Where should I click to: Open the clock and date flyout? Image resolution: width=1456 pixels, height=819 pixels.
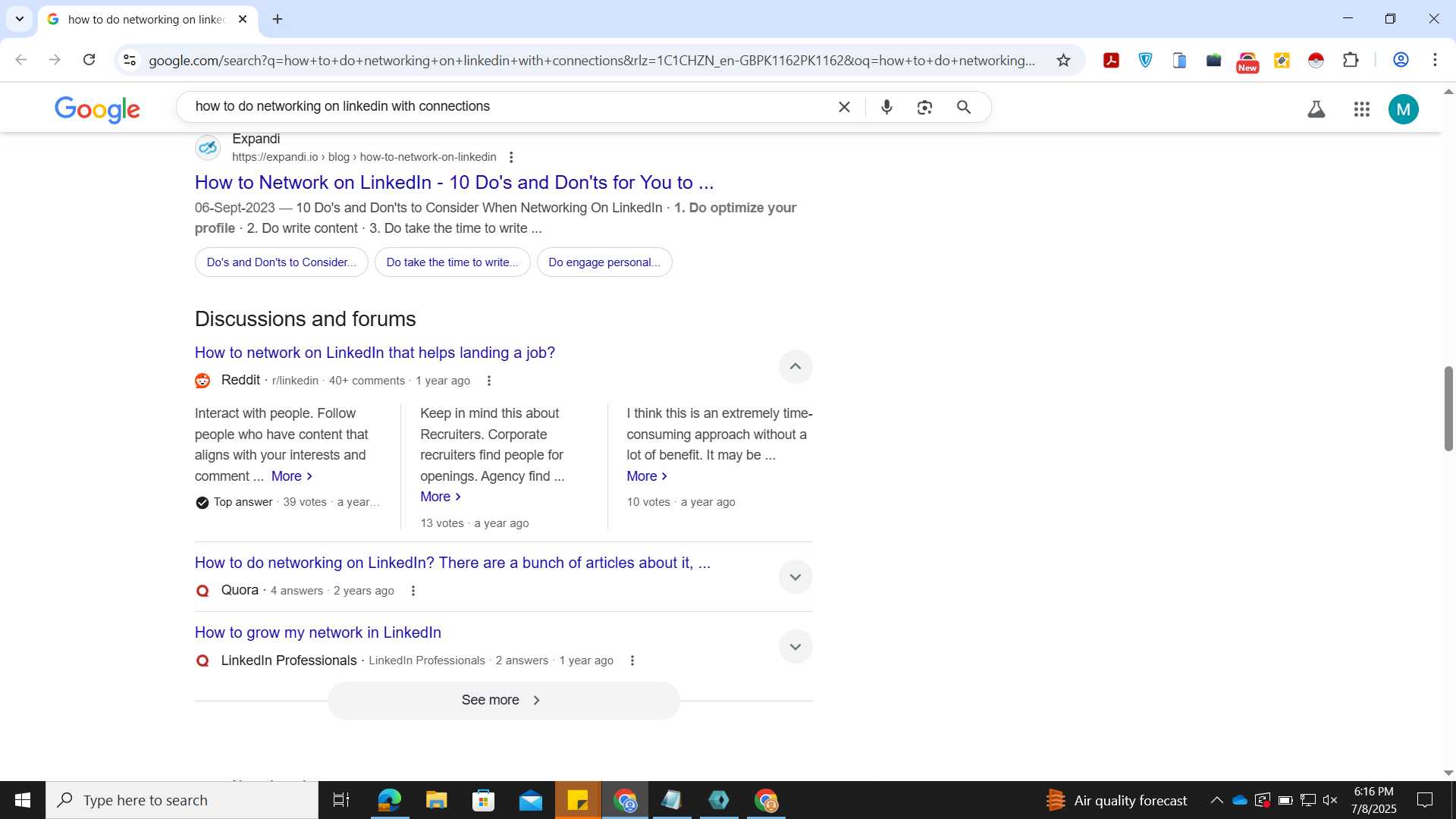tap(1373, 800)
